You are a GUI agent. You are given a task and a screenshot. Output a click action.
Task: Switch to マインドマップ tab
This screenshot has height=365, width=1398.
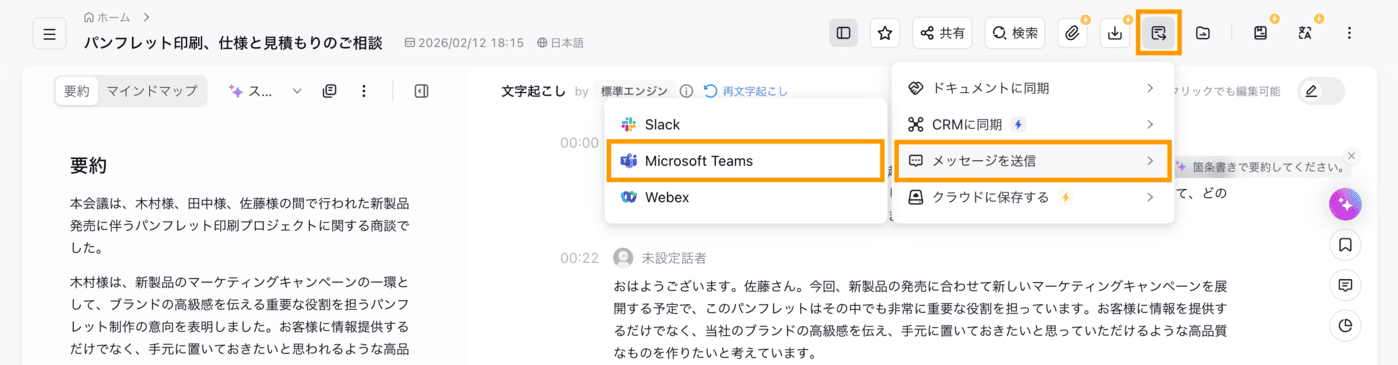point(152,91)
